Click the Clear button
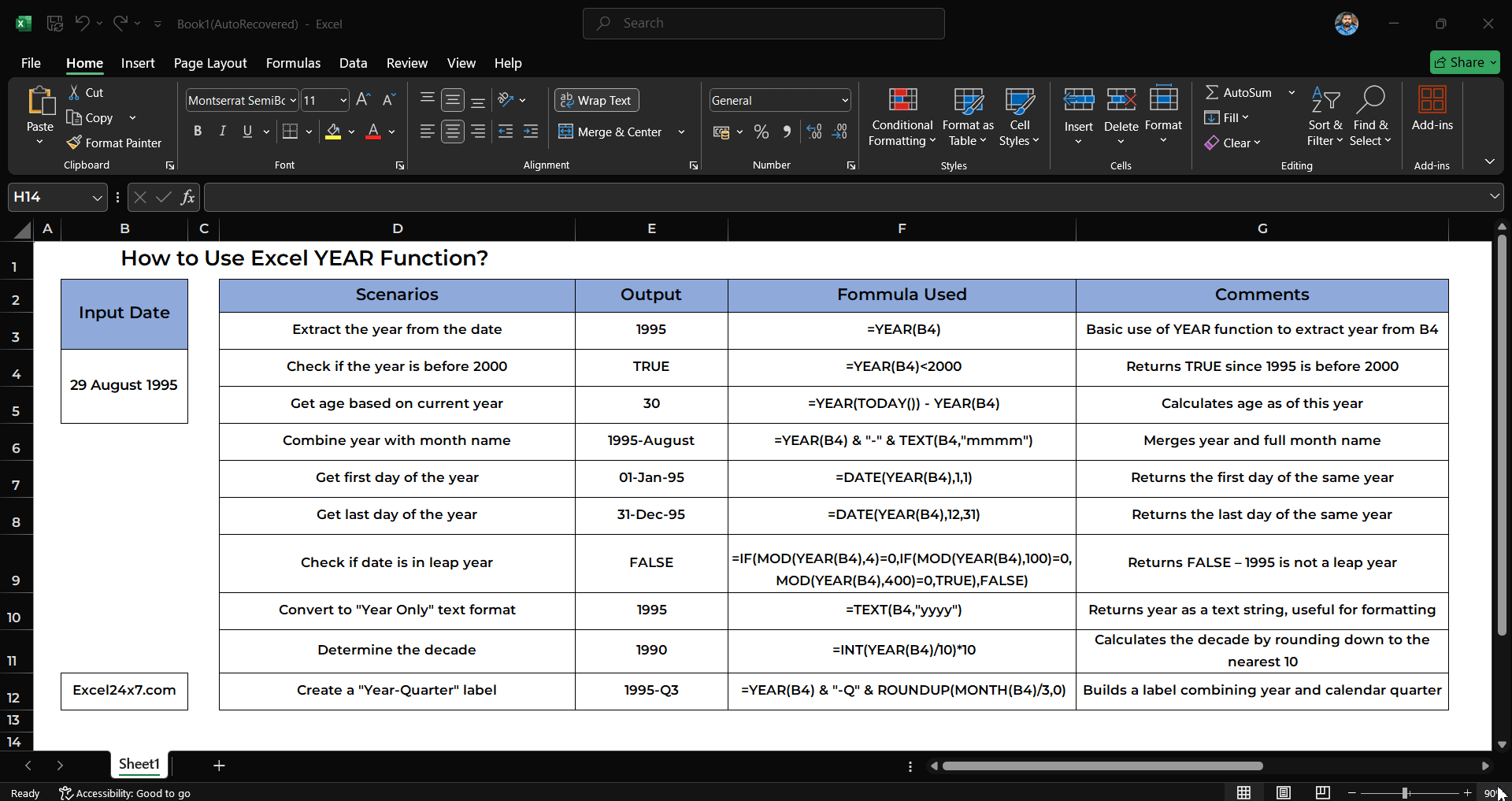The image size is (1512, 801). pyautogui.click(x=1232, y=143)
